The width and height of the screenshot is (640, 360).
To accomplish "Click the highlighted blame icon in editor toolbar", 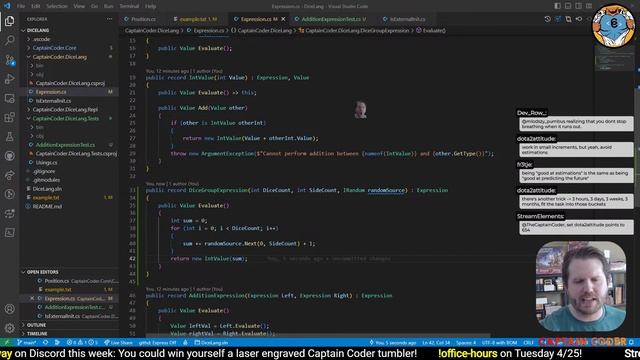I will pos(558,19).
